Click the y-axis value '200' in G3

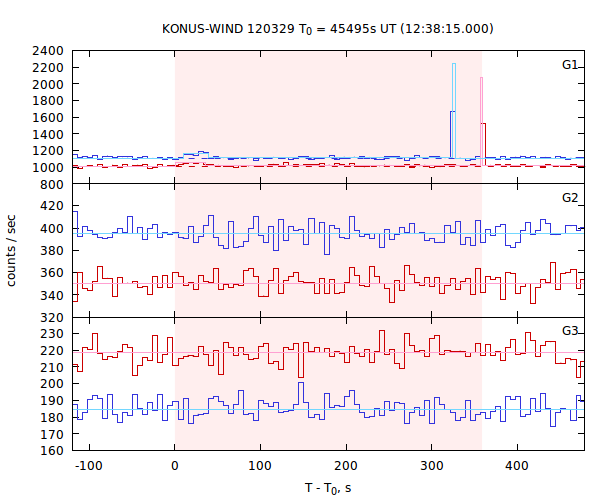52,384
